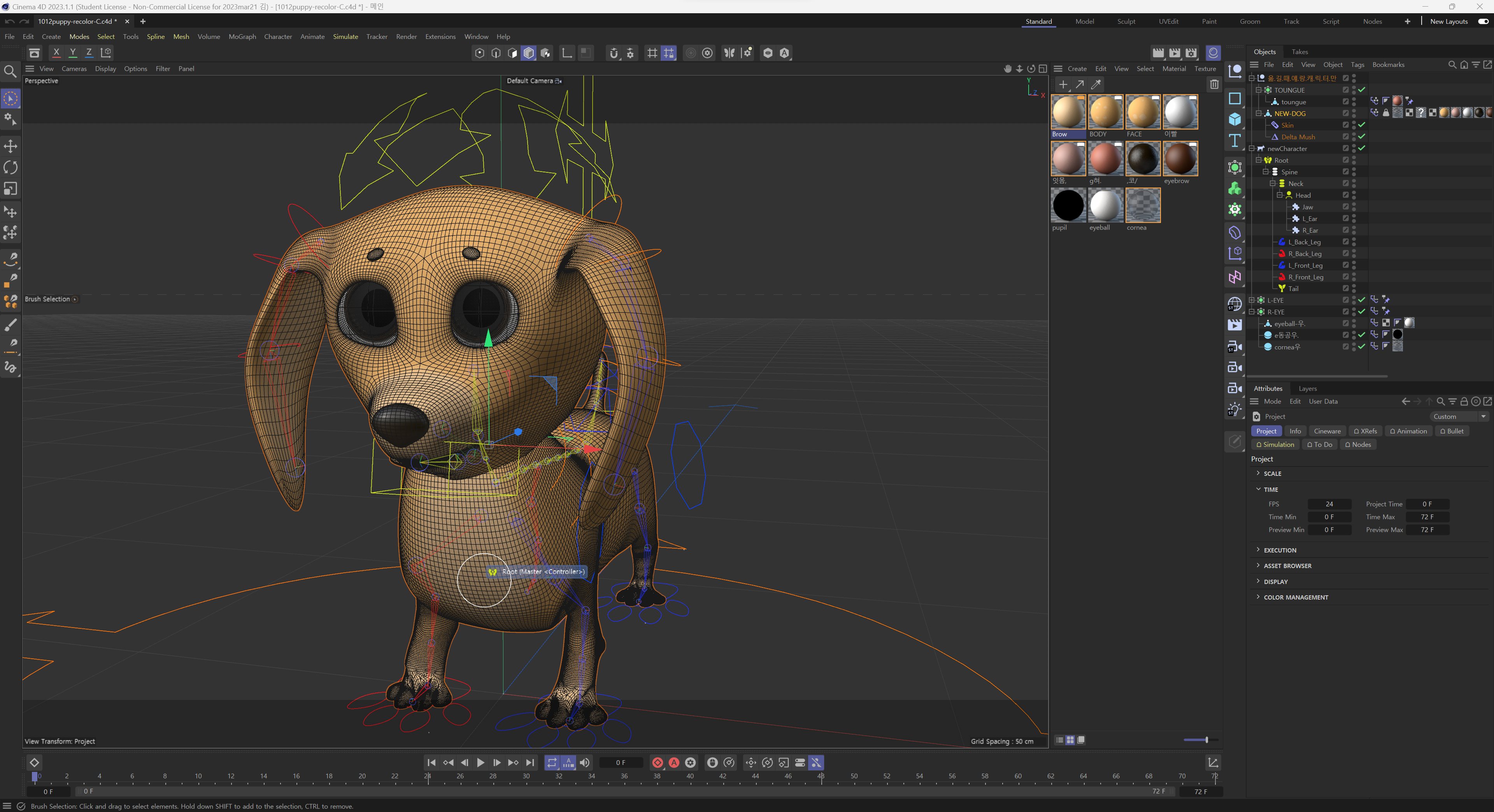The height and width of the screenshot is (812, 1494).
Task: Open viewport Cameras menu
Action: [x=74, y=68]
